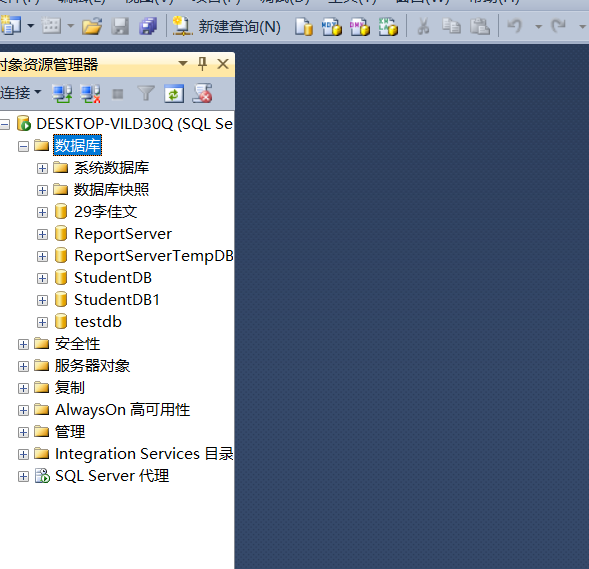
Task: Click the Add New Item toolbar icon
Action: (x=51, y=26)
